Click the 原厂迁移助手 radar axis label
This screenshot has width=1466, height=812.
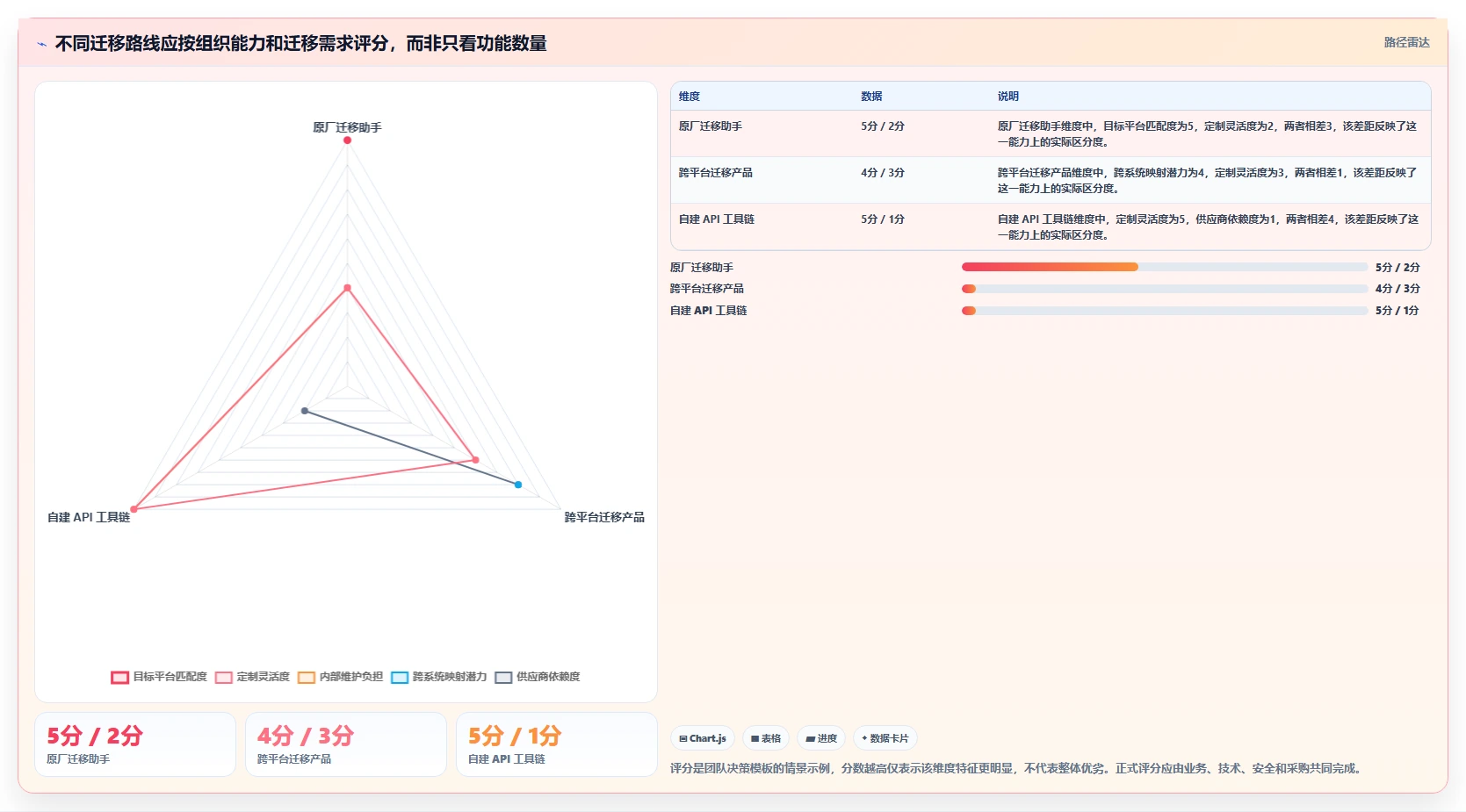click(347, 127)
